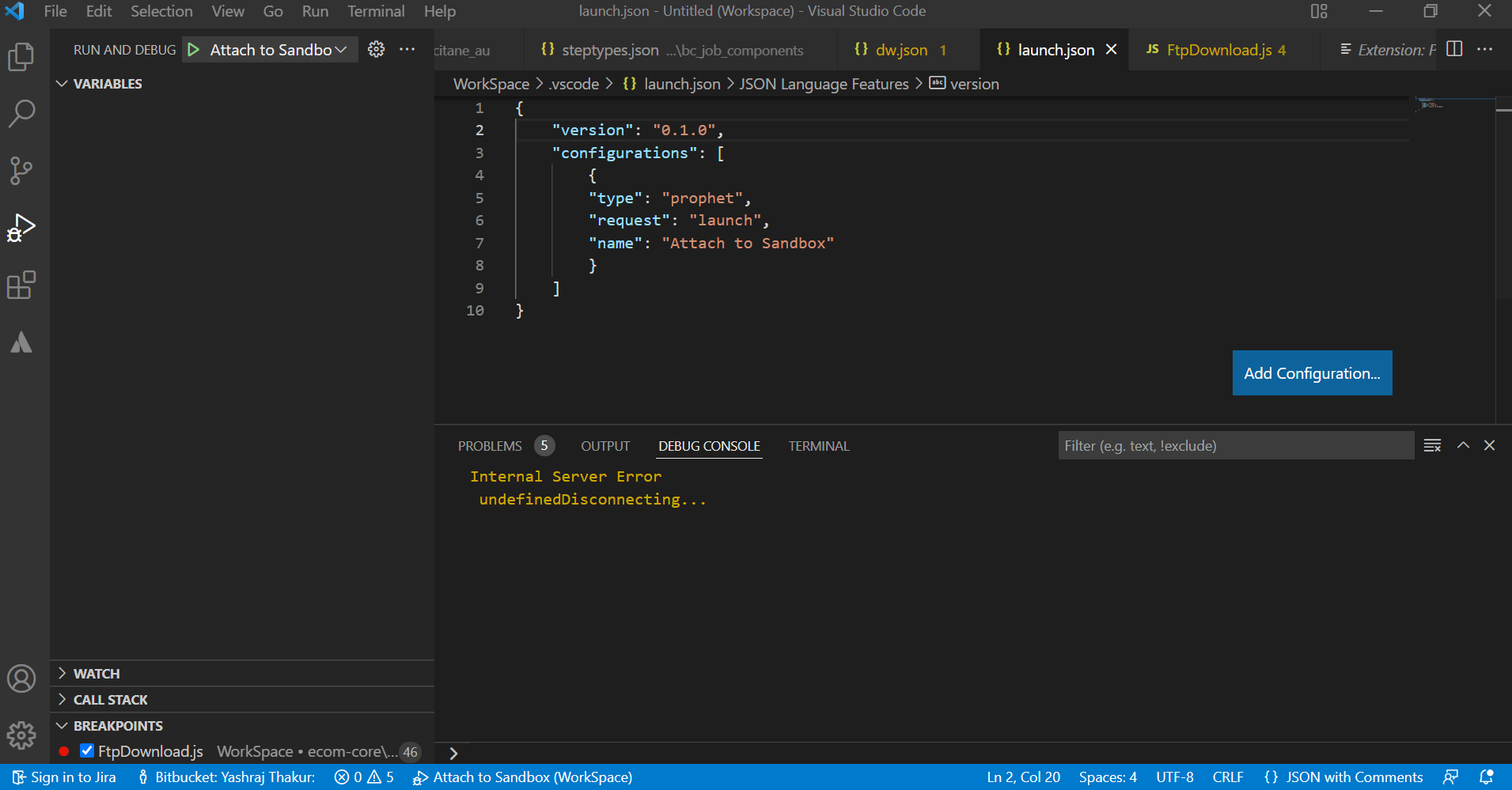Screen dimensions: 1512x790
Task: Maximize the bottom panel size
Action: (x=1464, y=445)
